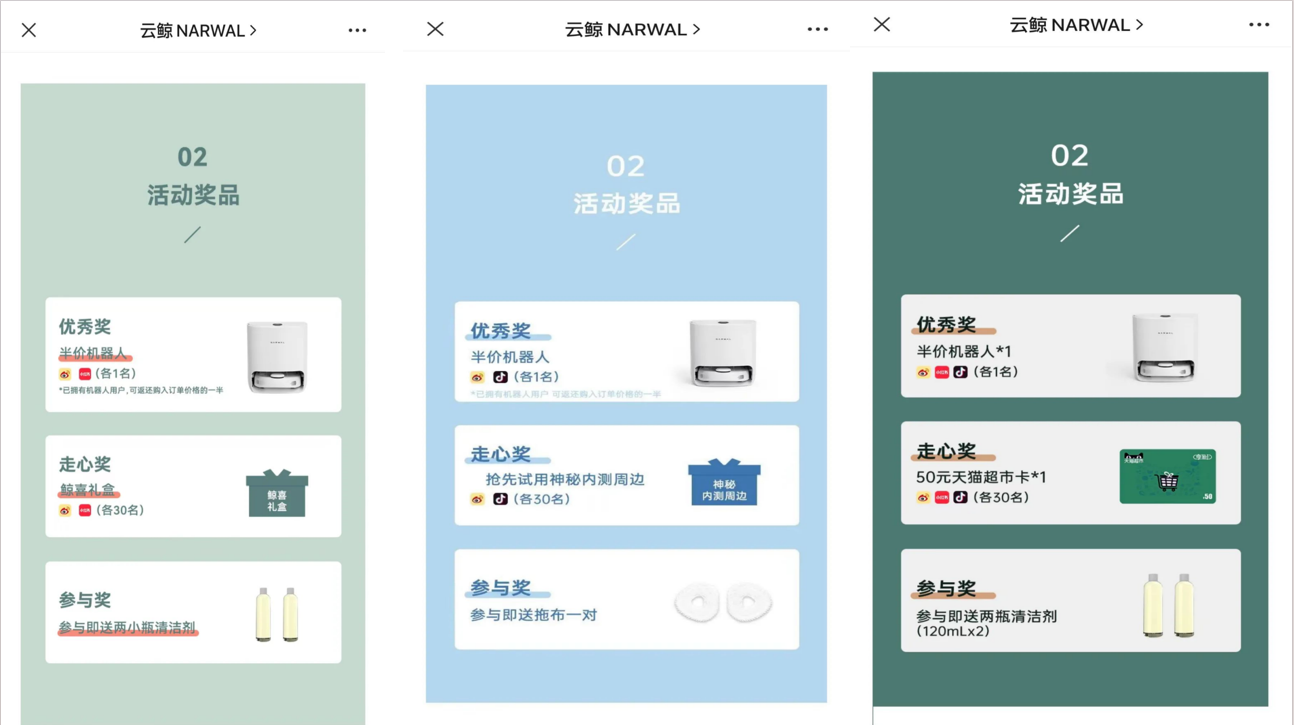The height and width of the screenshot is (725, 1294).
Task: Click (各30名) text in light green 走心奖 card
Action: [120, 511]
